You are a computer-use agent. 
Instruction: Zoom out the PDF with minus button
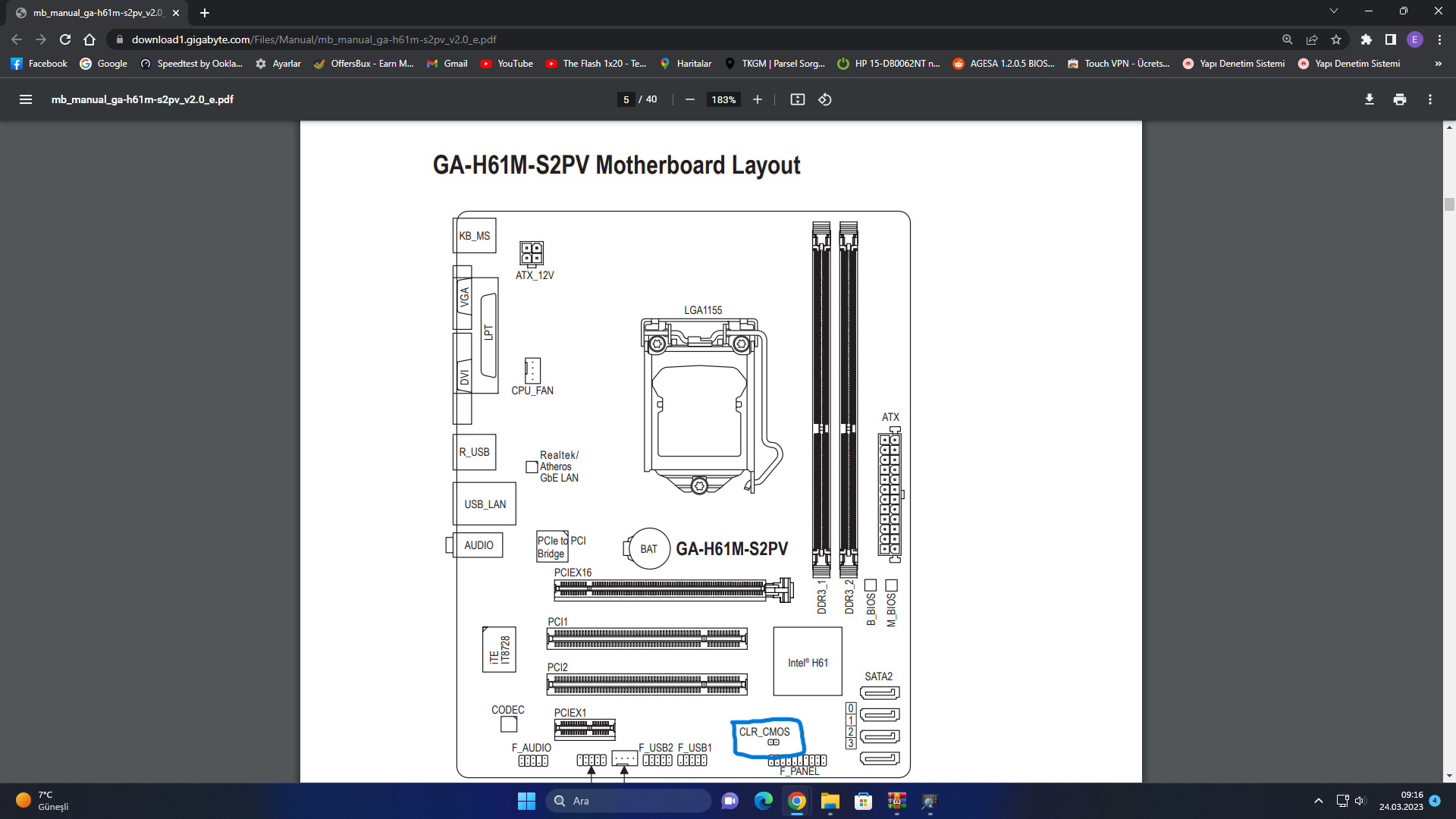(689, 99)
